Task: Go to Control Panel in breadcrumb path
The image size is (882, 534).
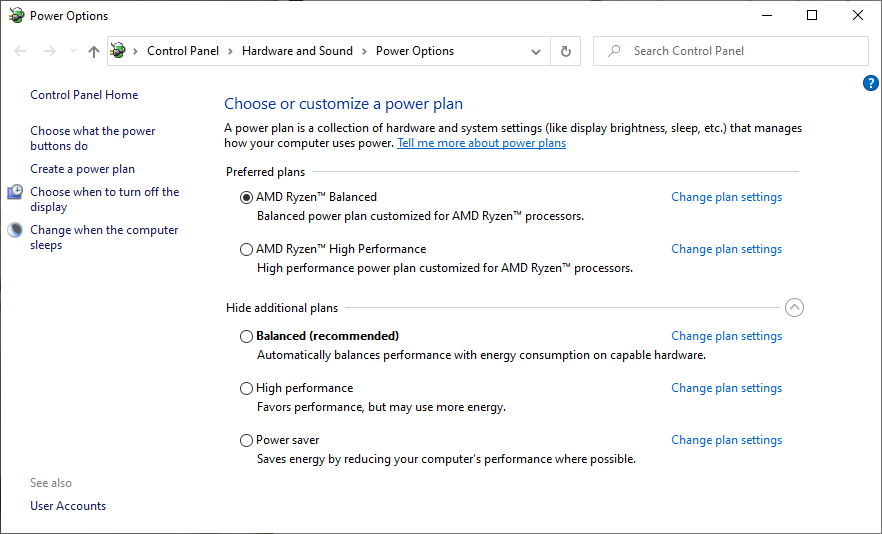Action: pyautogui.click(x=183, y=51)
